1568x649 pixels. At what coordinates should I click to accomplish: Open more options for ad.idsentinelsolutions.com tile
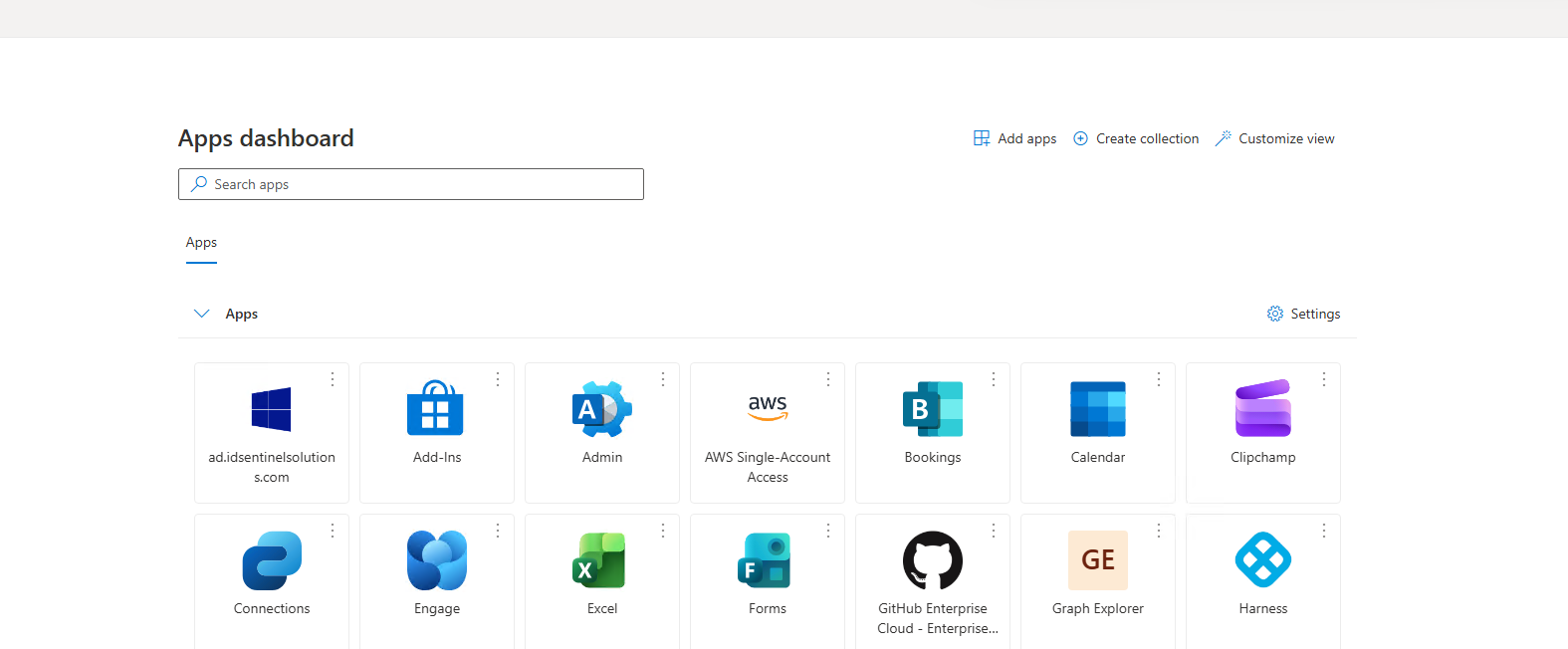333,379
